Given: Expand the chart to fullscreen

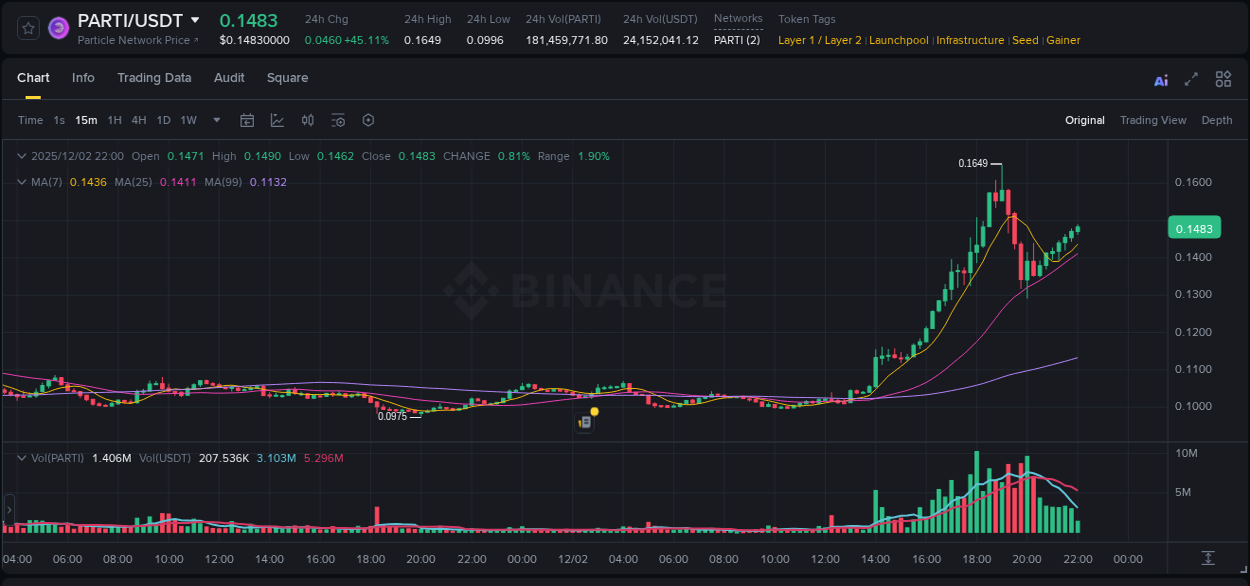Looking at the screenshot, I should tap(1191, 78).
